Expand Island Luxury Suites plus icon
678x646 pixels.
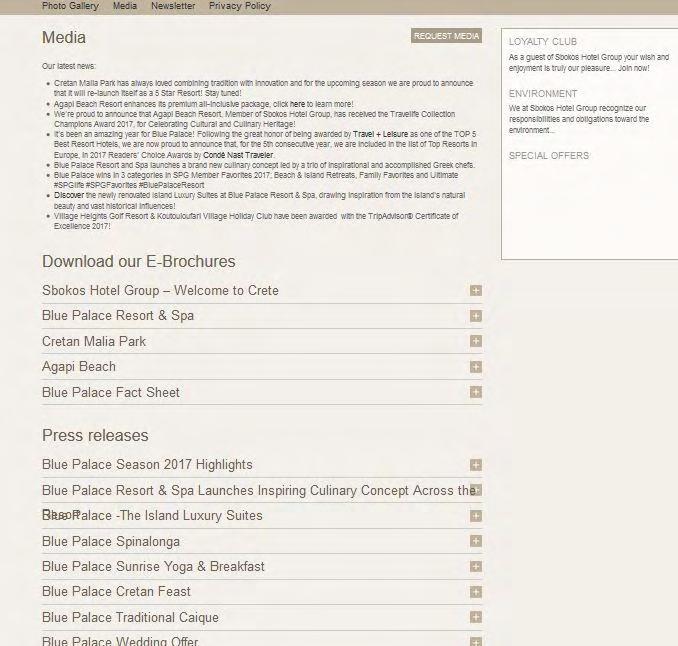coord(476,516)
